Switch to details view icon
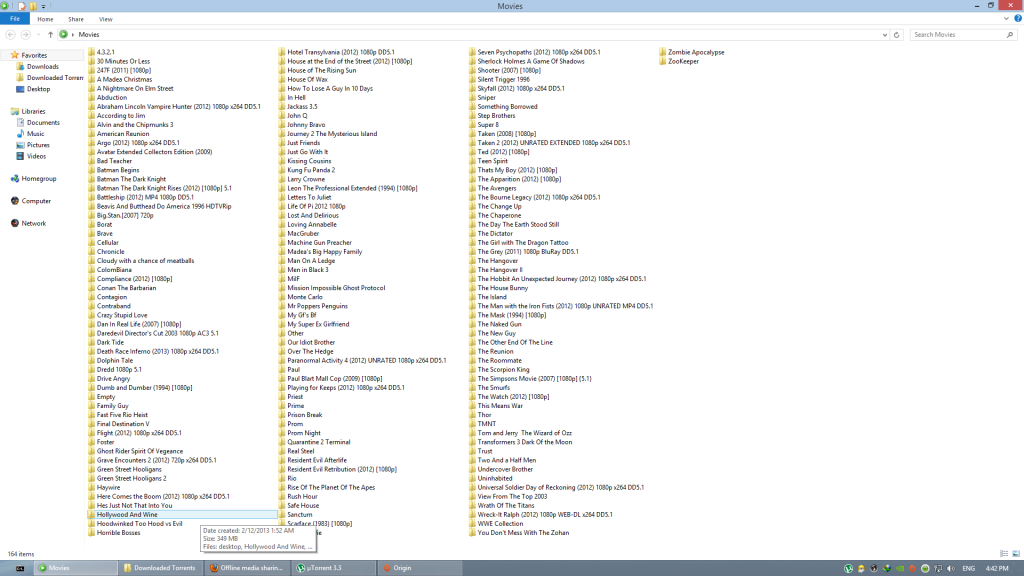The height and width of the screenshot is (576, 1024). pos(1004,554)
